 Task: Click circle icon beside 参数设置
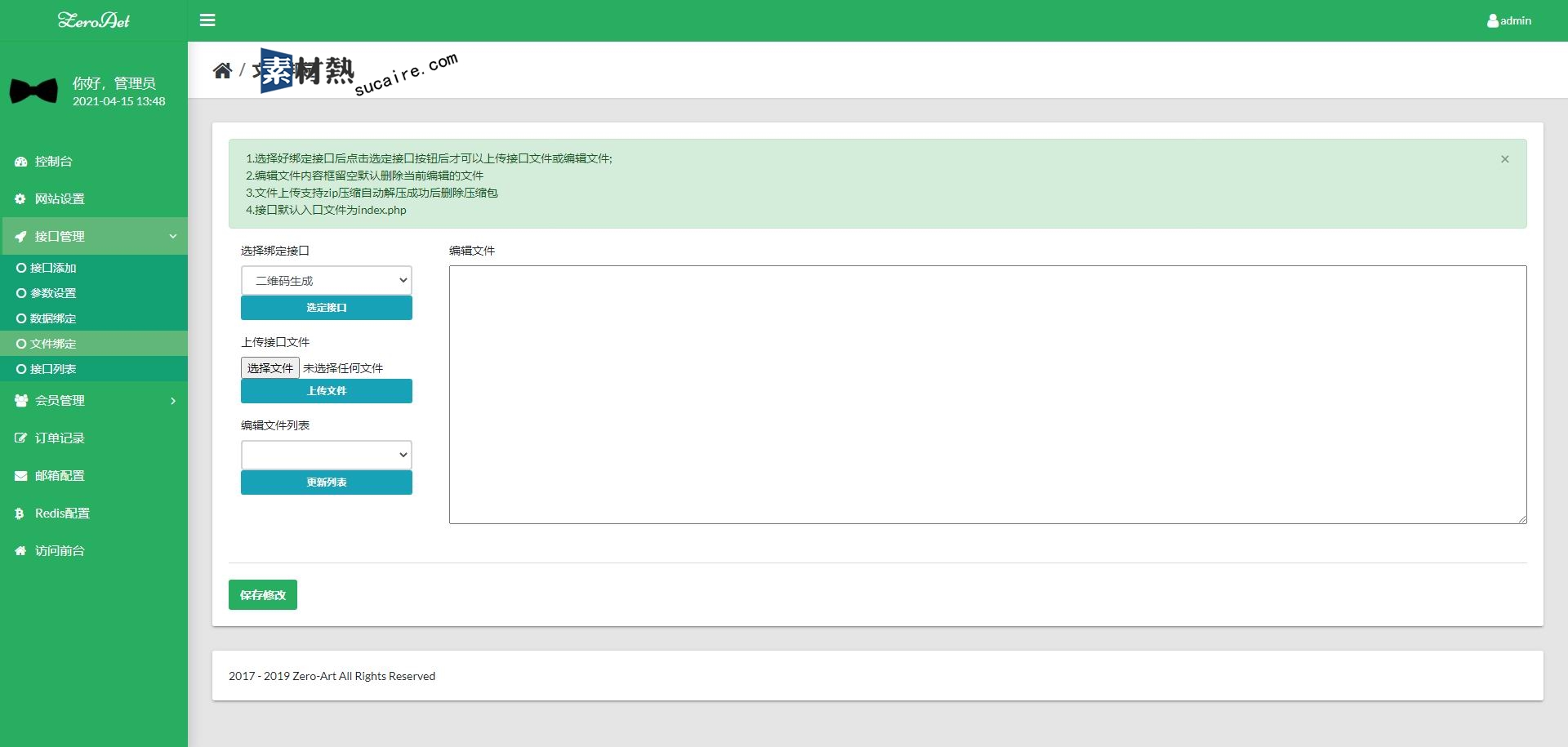point(21,293)
